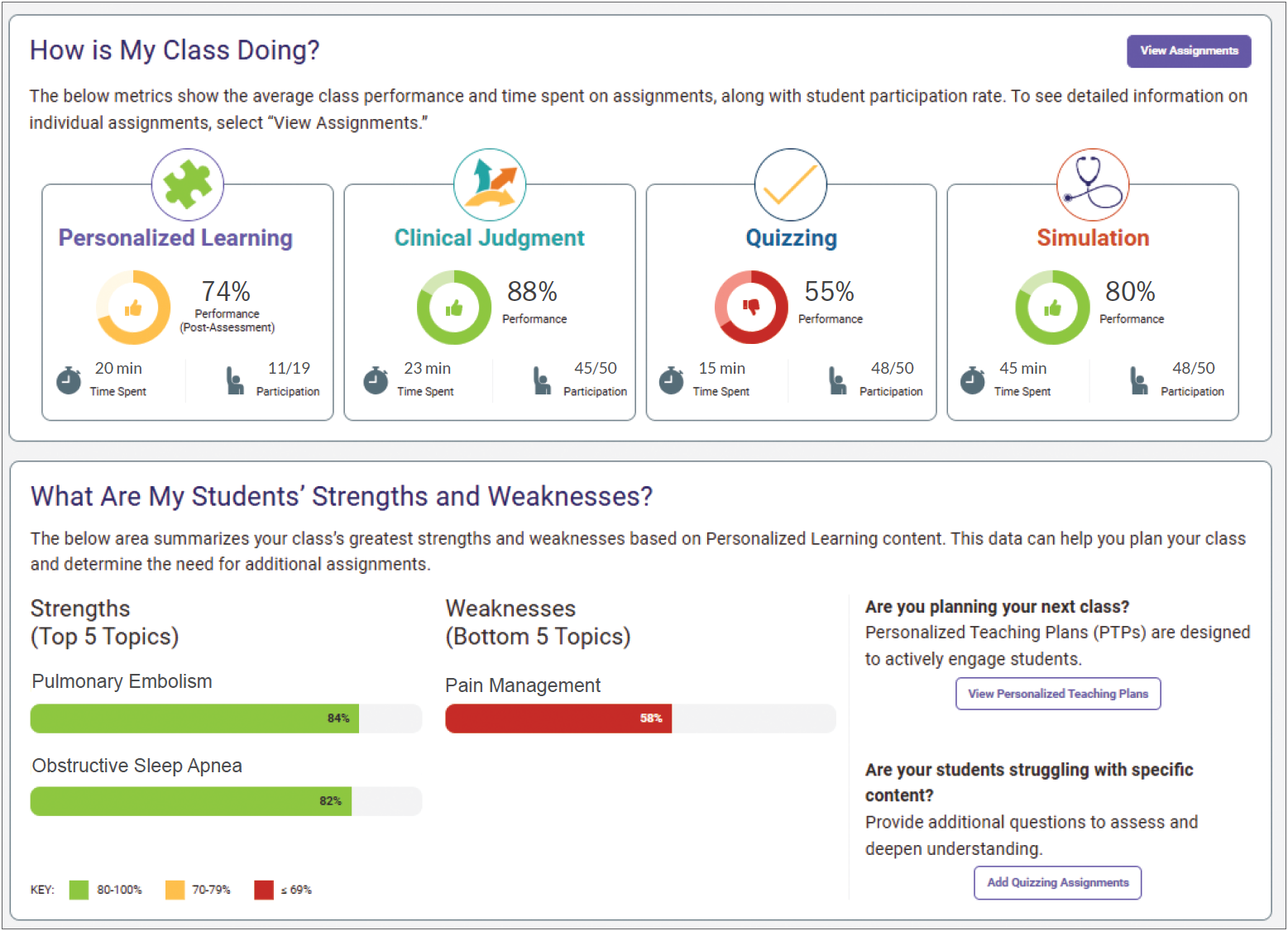Click the Clinical Judgment arrows icon
1288x931 pixels.
click(x=490, y=184)
